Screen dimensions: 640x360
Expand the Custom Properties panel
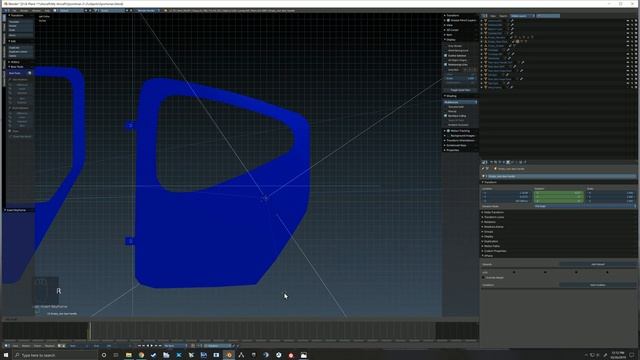click(494, 251)
